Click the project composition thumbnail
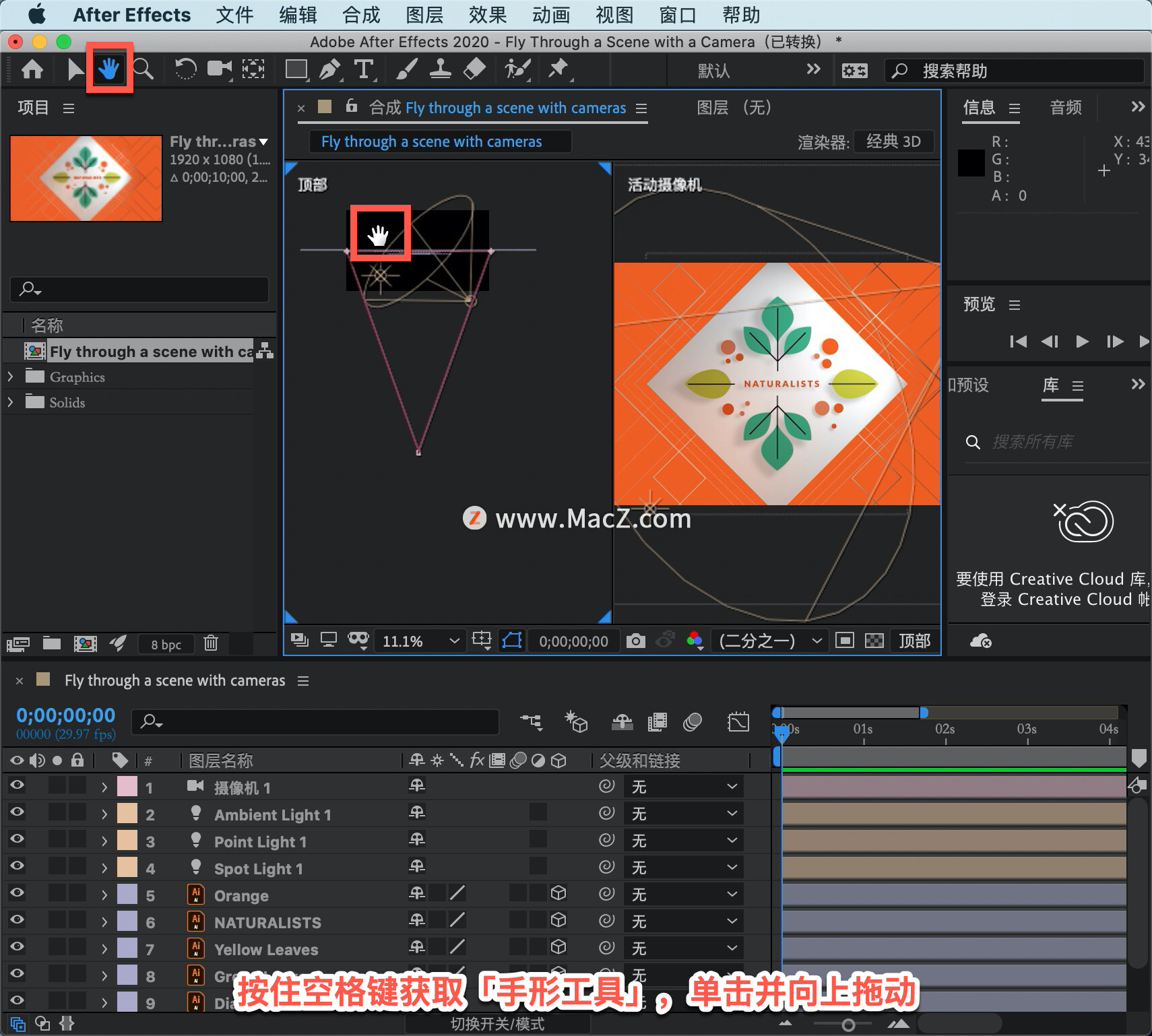The height and width of the screenshot is (1036, 1152). click(86, 179)
